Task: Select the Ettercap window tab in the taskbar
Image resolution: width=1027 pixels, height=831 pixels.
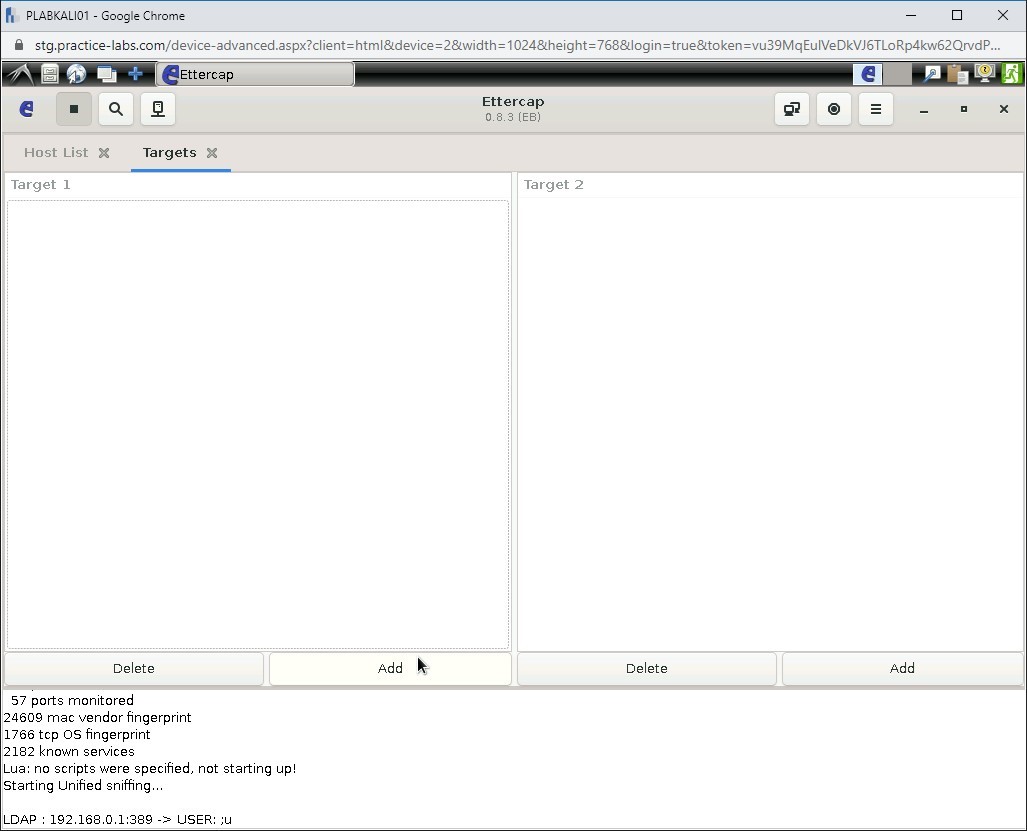Action: [255, 73]
